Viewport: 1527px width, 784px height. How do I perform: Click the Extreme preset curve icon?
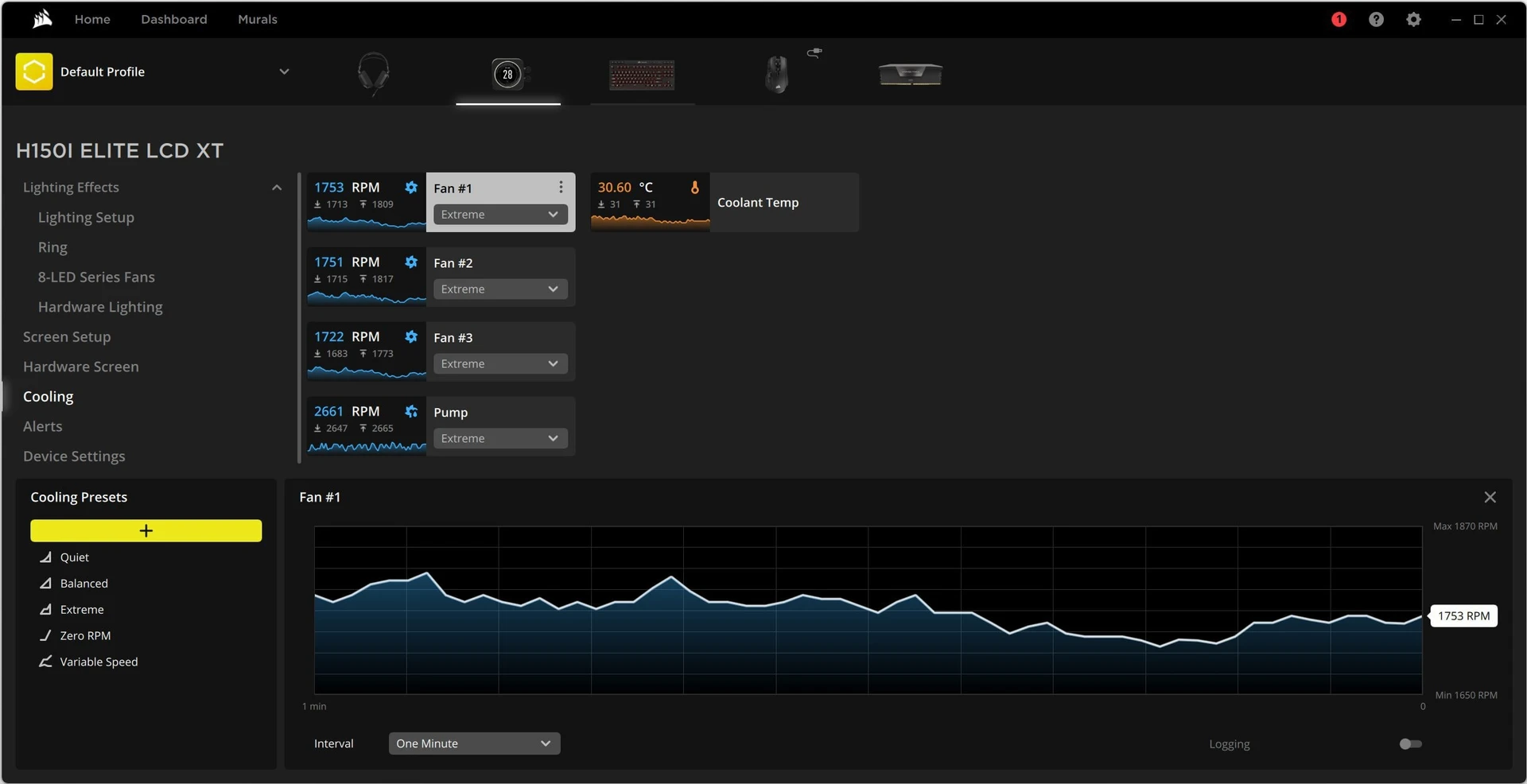(46, 610)
